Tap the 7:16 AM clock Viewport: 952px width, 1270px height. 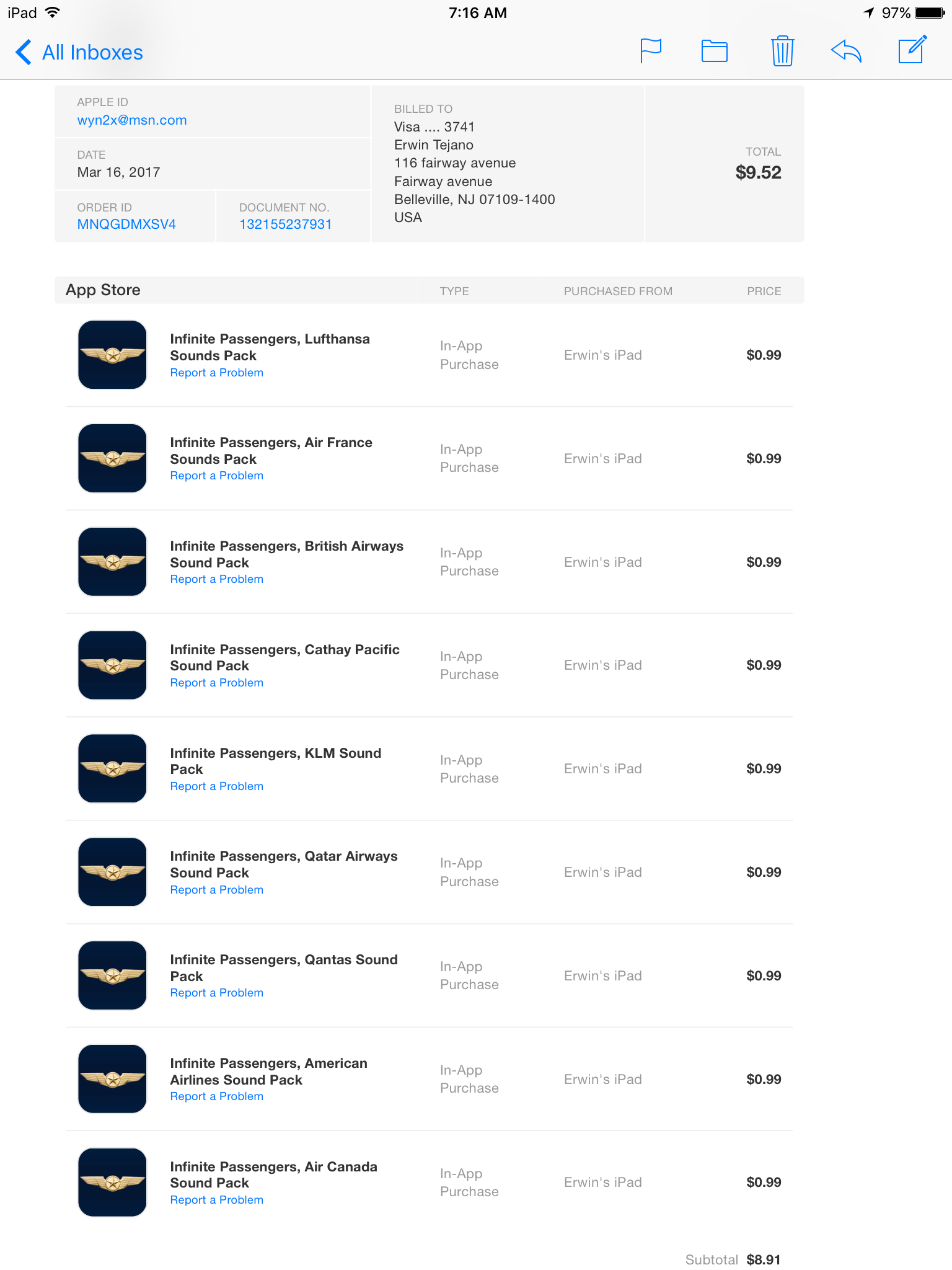[478, 13]
